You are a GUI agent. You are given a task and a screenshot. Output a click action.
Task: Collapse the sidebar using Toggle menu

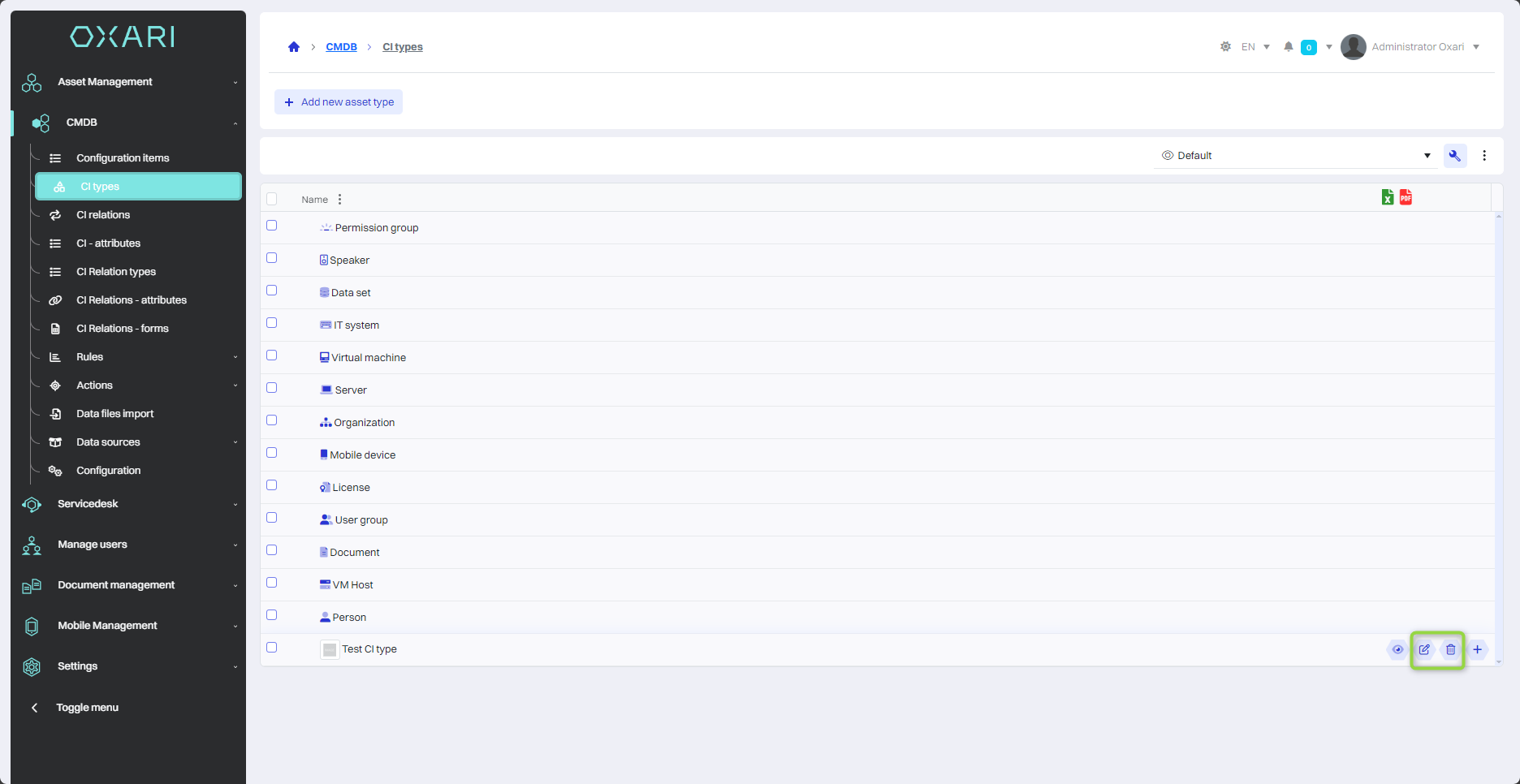[87, 708]
